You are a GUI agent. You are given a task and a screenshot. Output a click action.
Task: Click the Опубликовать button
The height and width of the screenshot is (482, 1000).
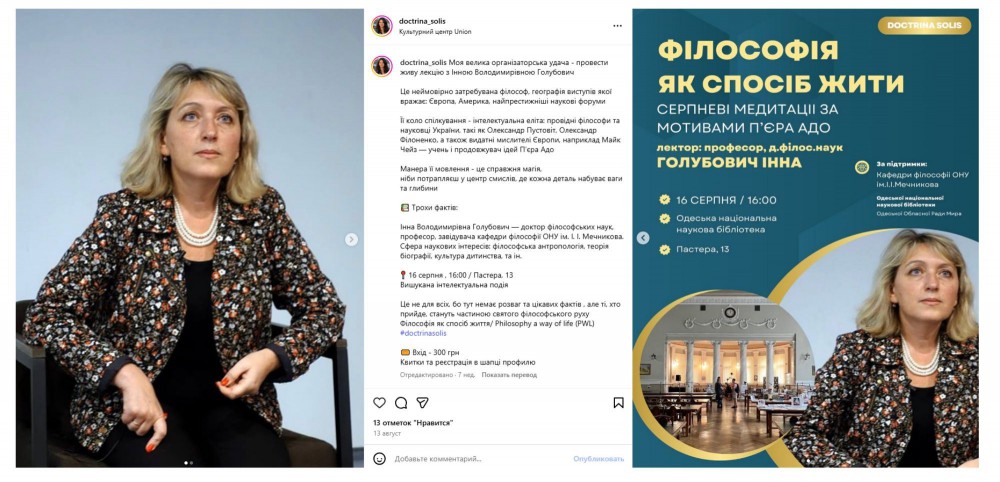point(598,458)
